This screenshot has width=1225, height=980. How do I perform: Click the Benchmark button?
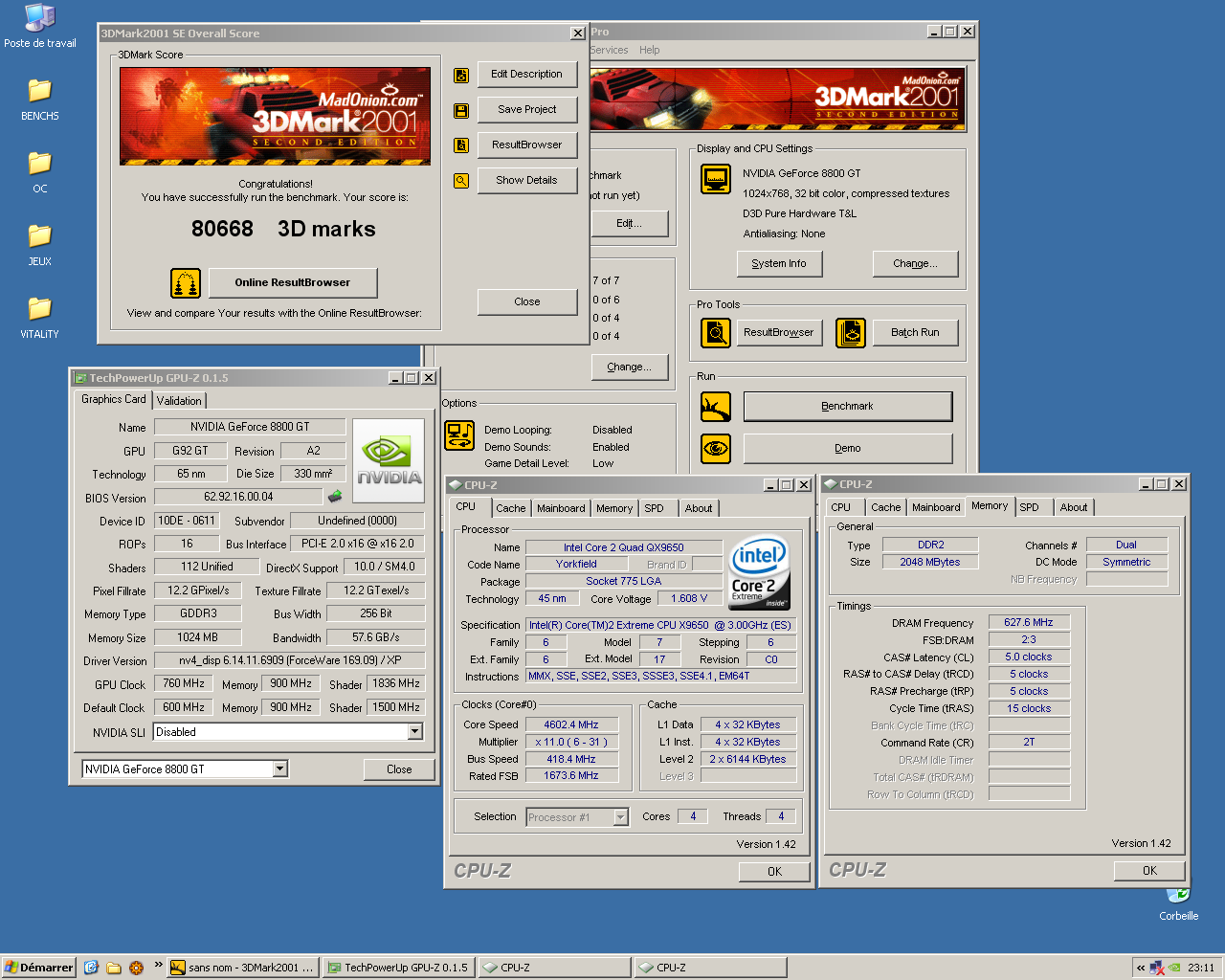point(848,407)
